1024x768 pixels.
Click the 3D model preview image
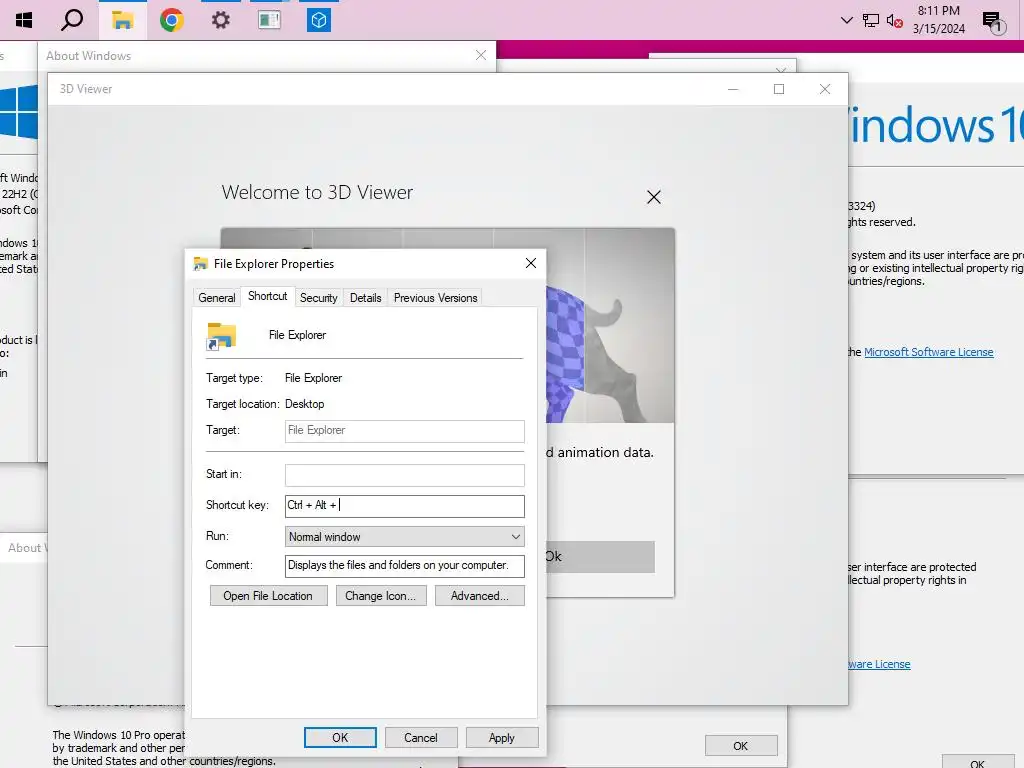point(610,325)
